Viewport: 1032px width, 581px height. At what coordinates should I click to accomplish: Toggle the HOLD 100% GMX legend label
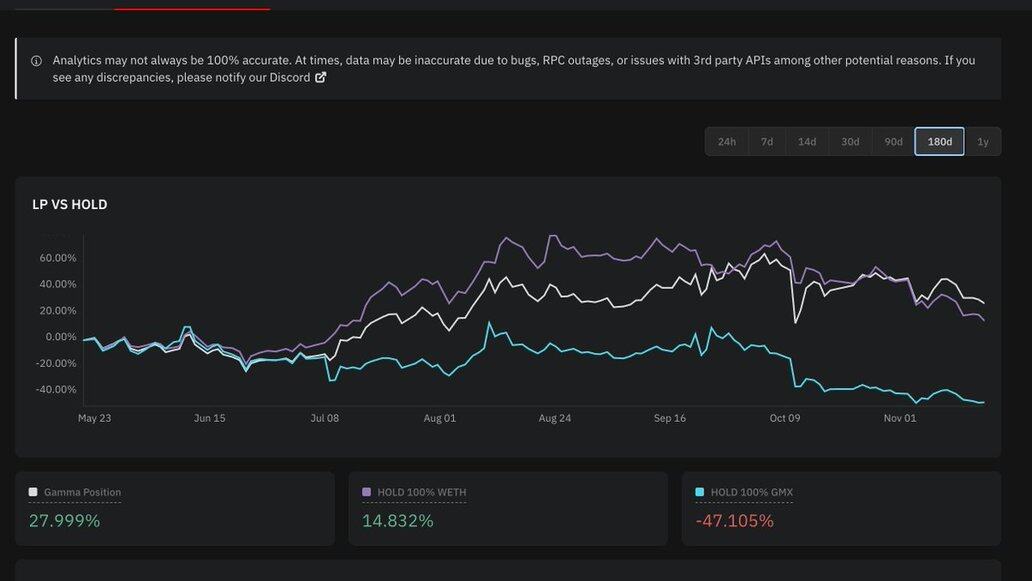click(751, 492)
